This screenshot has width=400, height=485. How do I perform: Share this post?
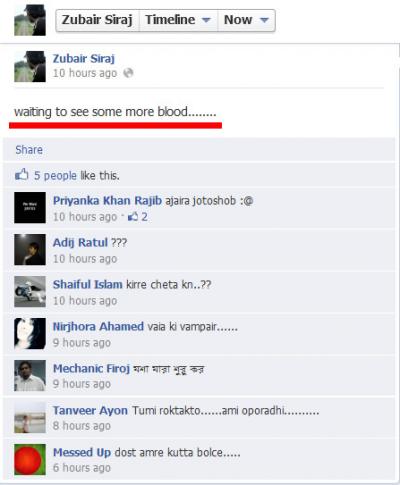pos(29,150)
